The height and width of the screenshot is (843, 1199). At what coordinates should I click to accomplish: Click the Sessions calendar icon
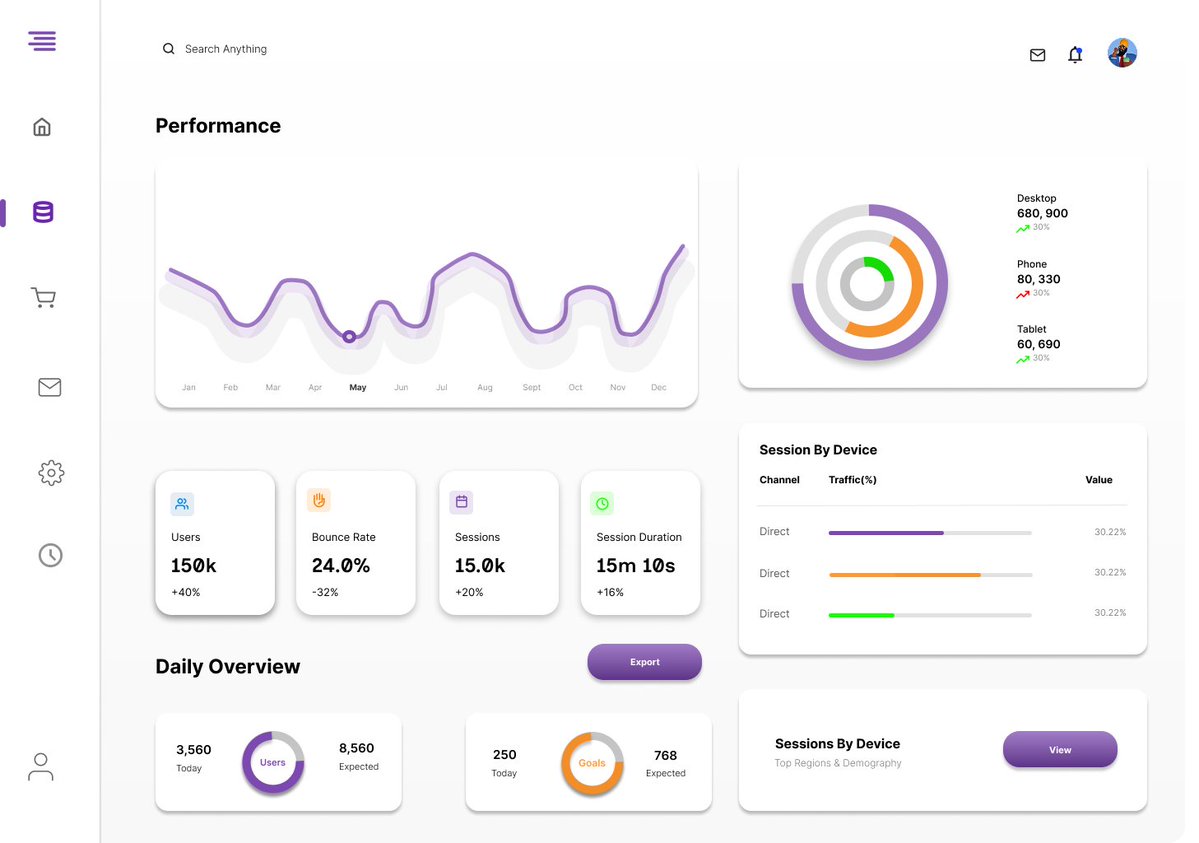461,502
